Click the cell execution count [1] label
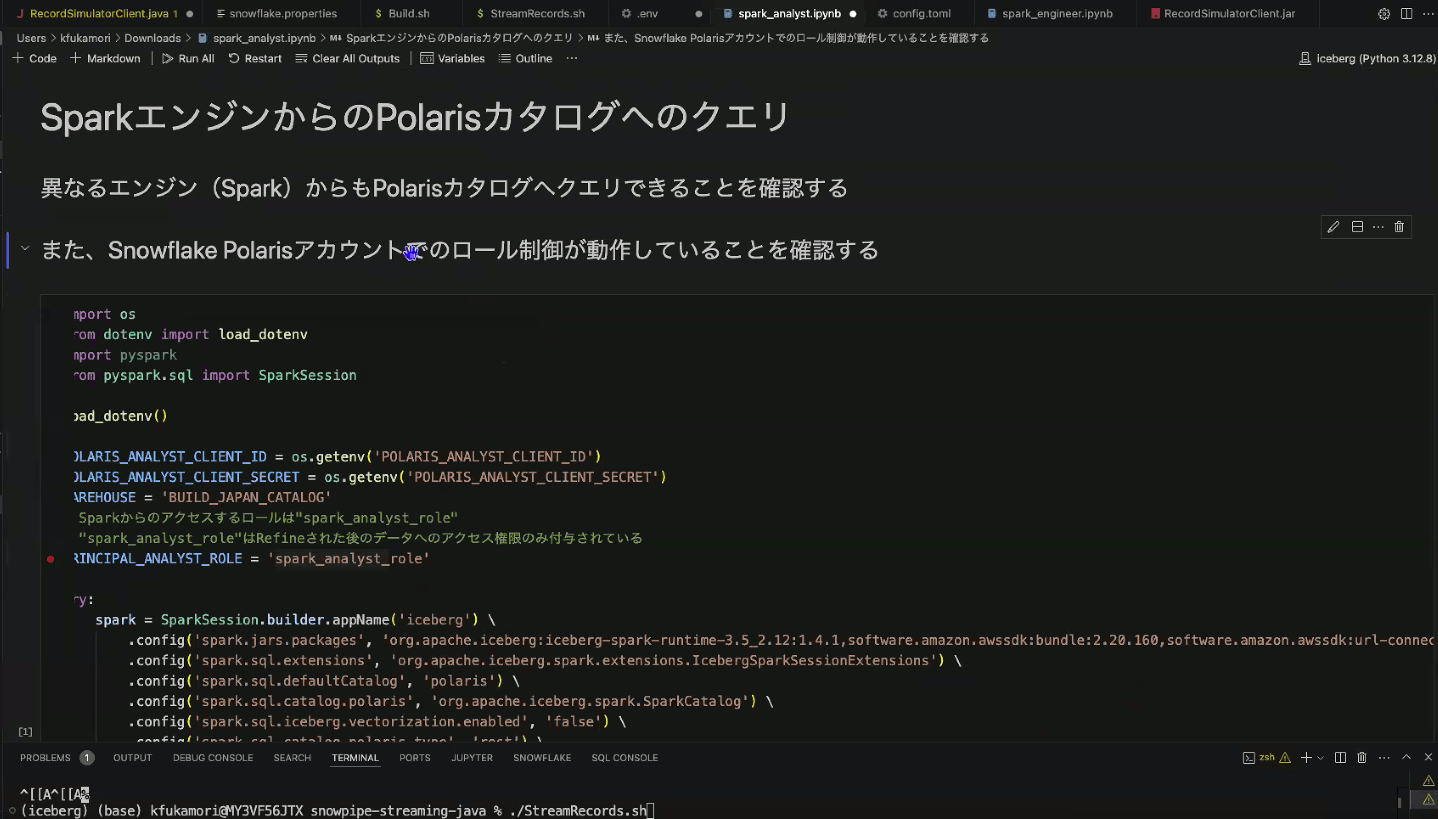Image resolution: width=1438 pixels, height=819 pixels. [x=26, y=732]
